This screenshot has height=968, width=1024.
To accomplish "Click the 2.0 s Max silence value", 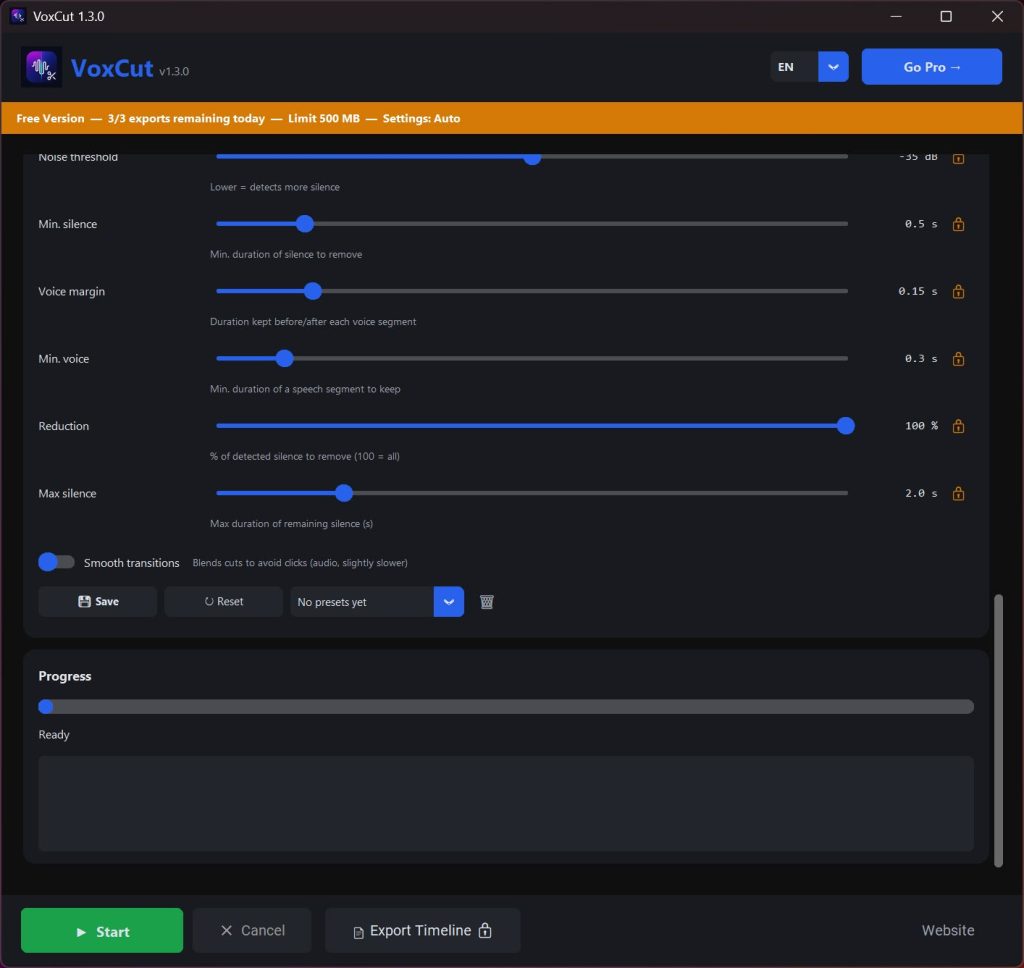I will point(921,493).
